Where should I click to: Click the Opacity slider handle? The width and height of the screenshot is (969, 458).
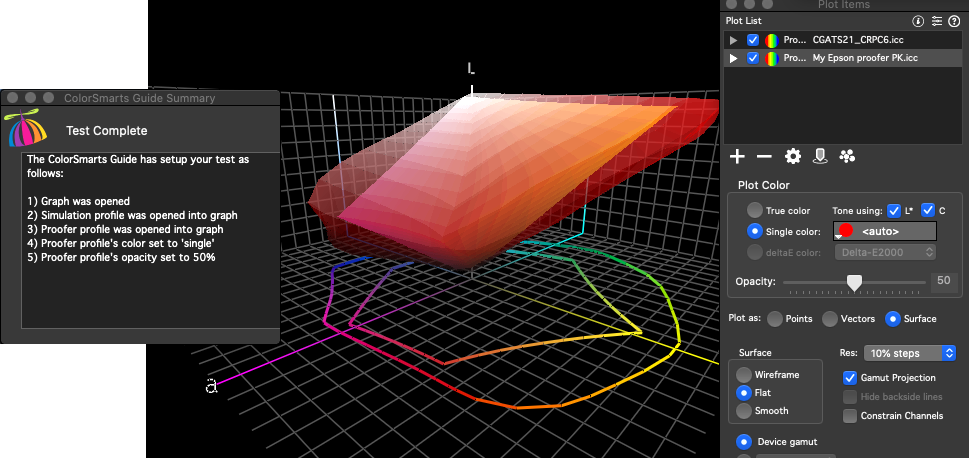point(854,284)
